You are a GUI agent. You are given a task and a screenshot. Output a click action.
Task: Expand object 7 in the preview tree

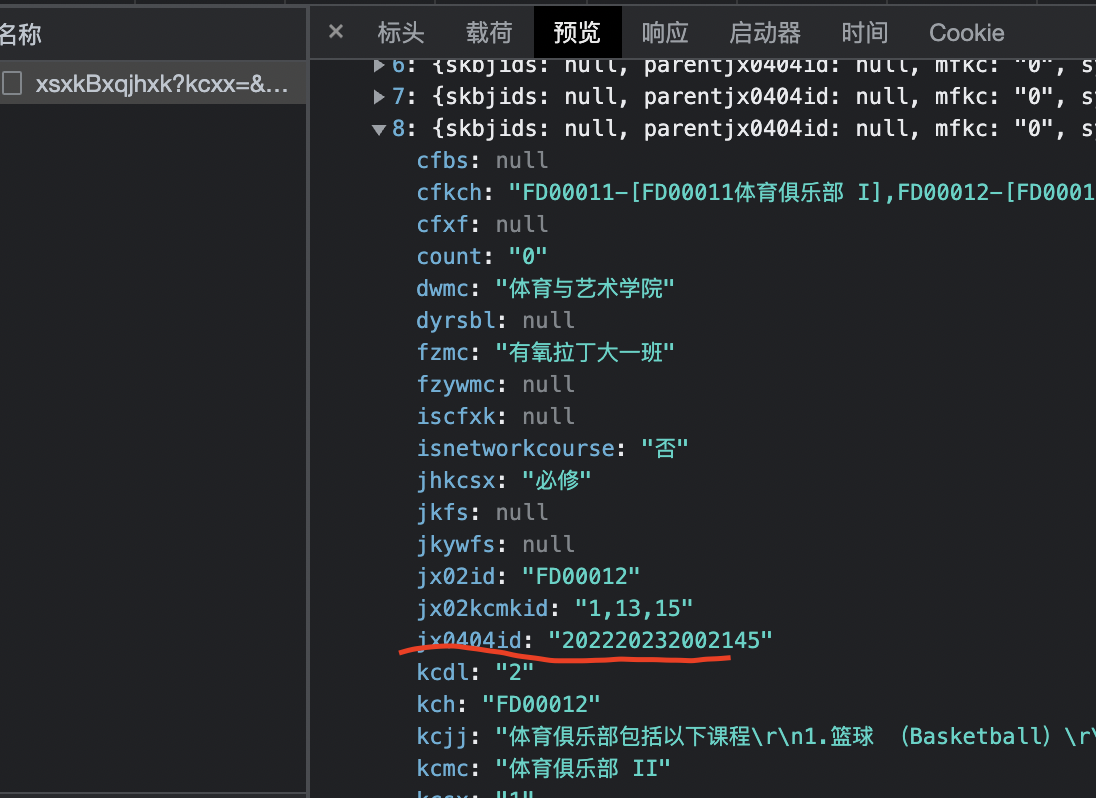[381, 96]
